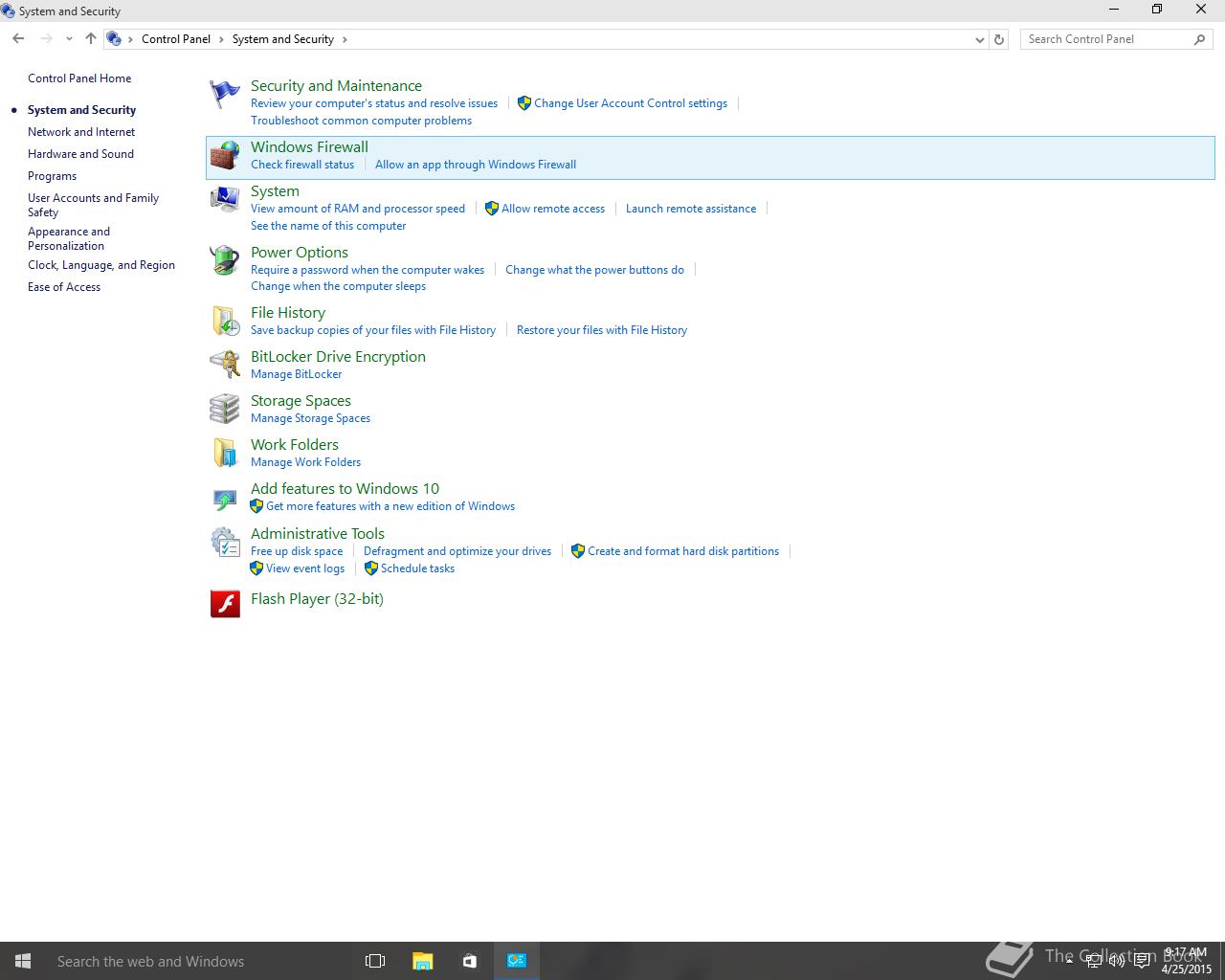Click Check firewall status
1225x980 pixels.
tap(302, 165)
